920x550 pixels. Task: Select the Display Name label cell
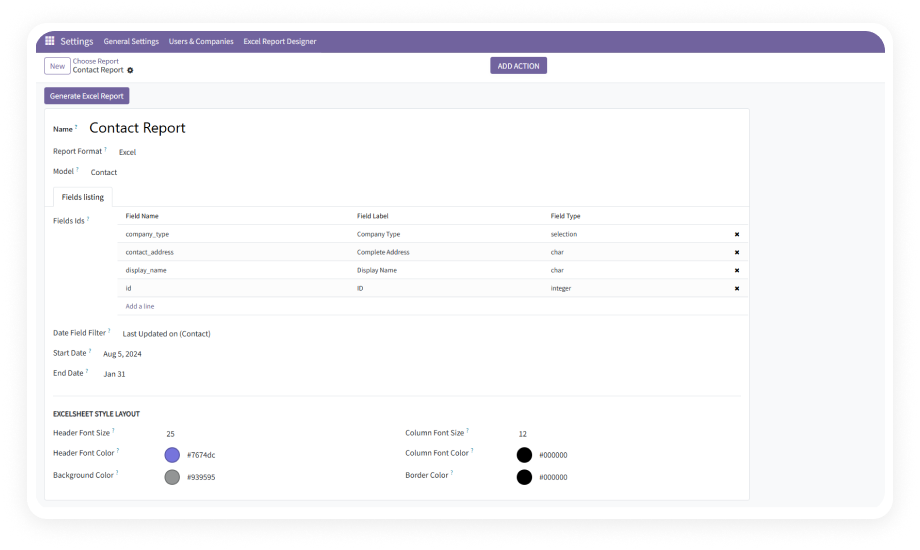tap(377, 271)
